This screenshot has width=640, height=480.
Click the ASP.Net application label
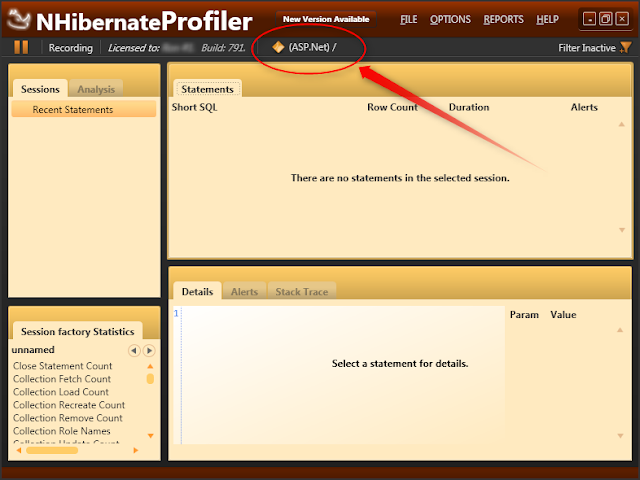pyautogui.click(x=312, y=47)
